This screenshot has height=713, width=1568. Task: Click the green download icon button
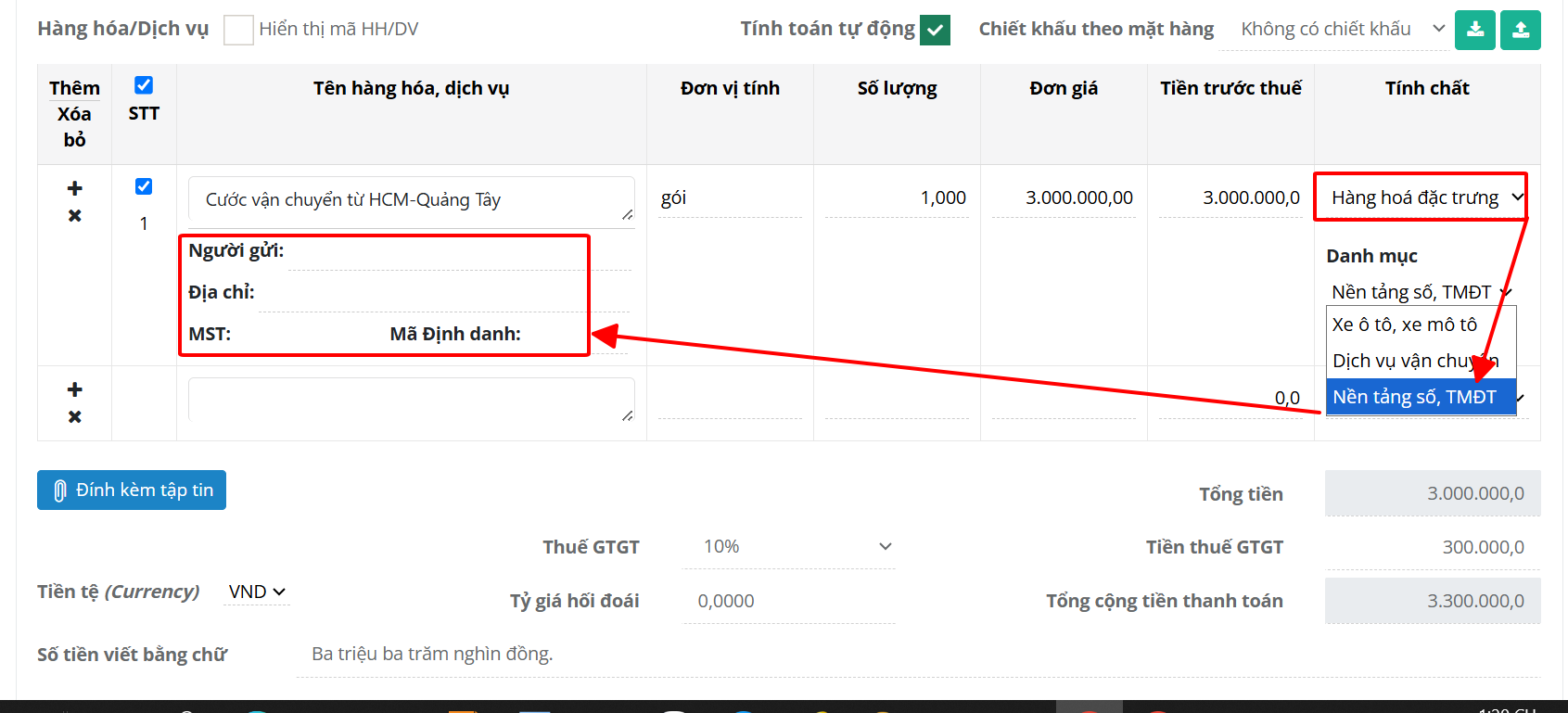point(1474,30)
